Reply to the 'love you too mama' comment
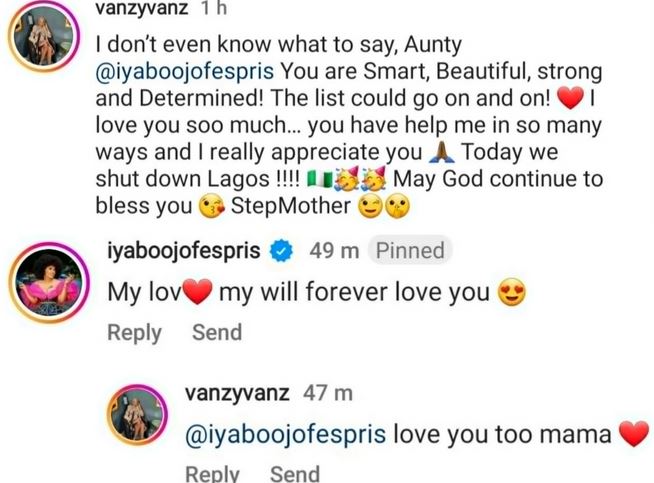Viewport: 654px width, 483px height. [213, 473]
